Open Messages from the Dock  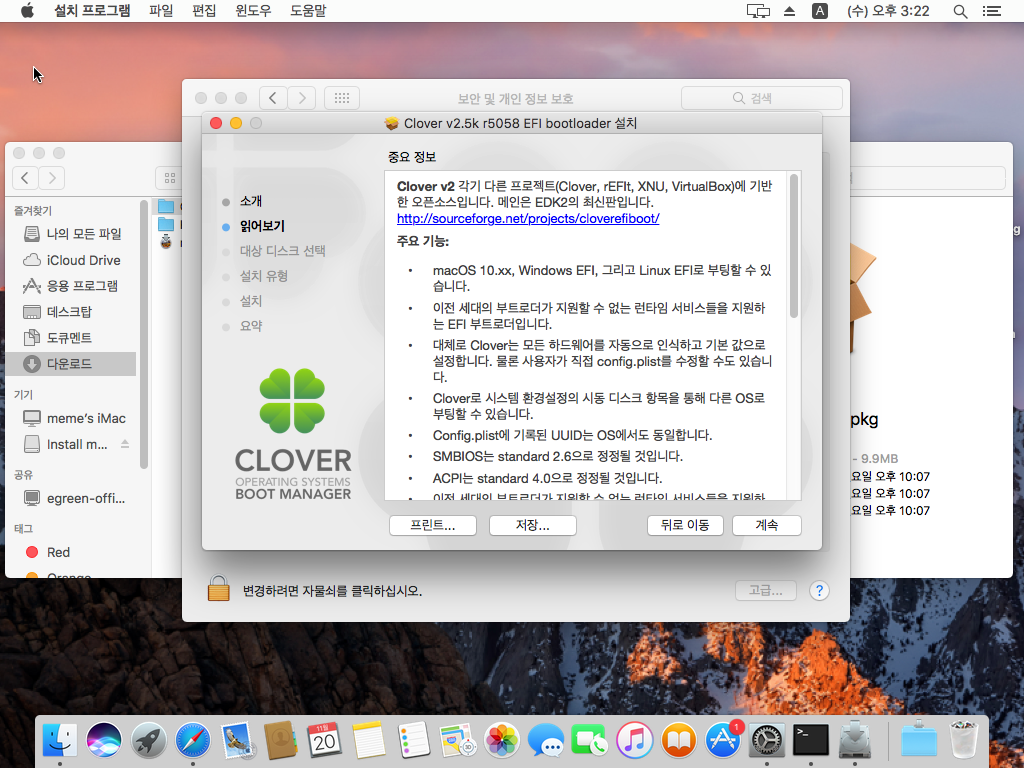click(x=546, y=741)
